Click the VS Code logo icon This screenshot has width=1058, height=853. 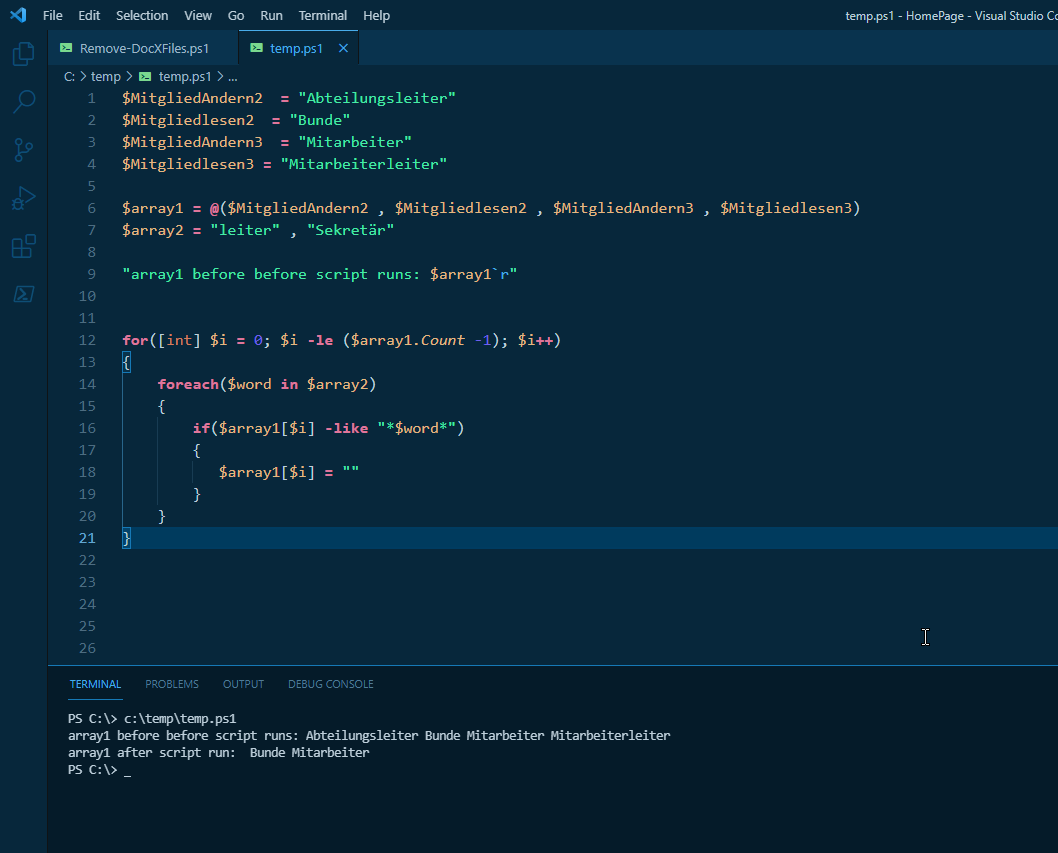pyautogui.click(x=18, y=15)
